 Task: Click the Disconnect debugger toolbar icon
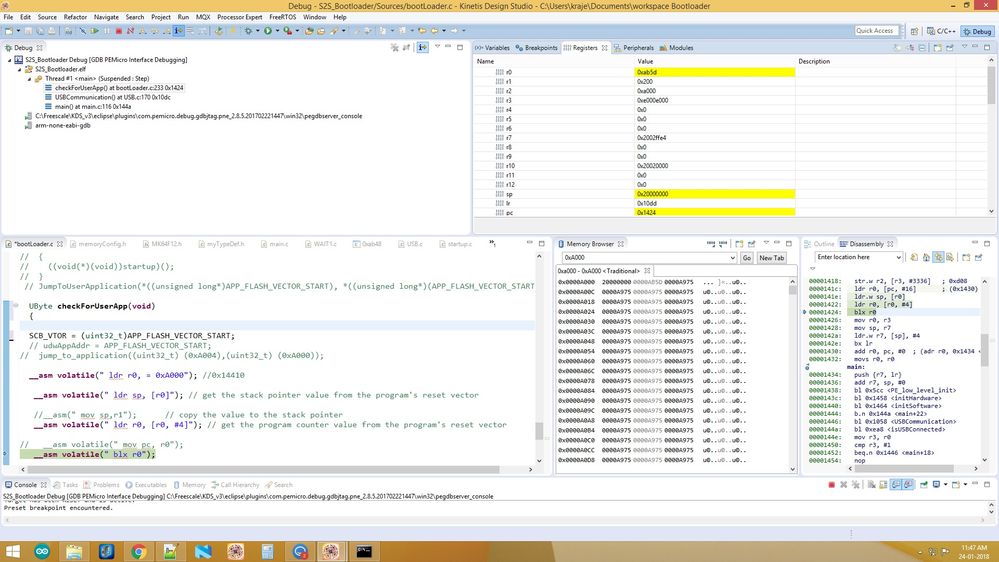tap(130, 31)
